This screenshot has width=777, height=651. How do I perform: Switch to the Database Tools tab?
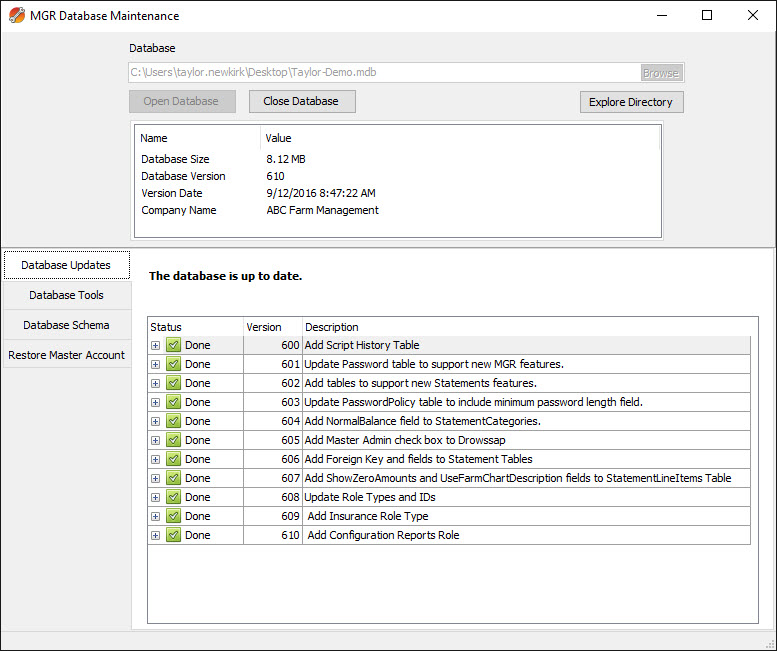tap(66, 295)
